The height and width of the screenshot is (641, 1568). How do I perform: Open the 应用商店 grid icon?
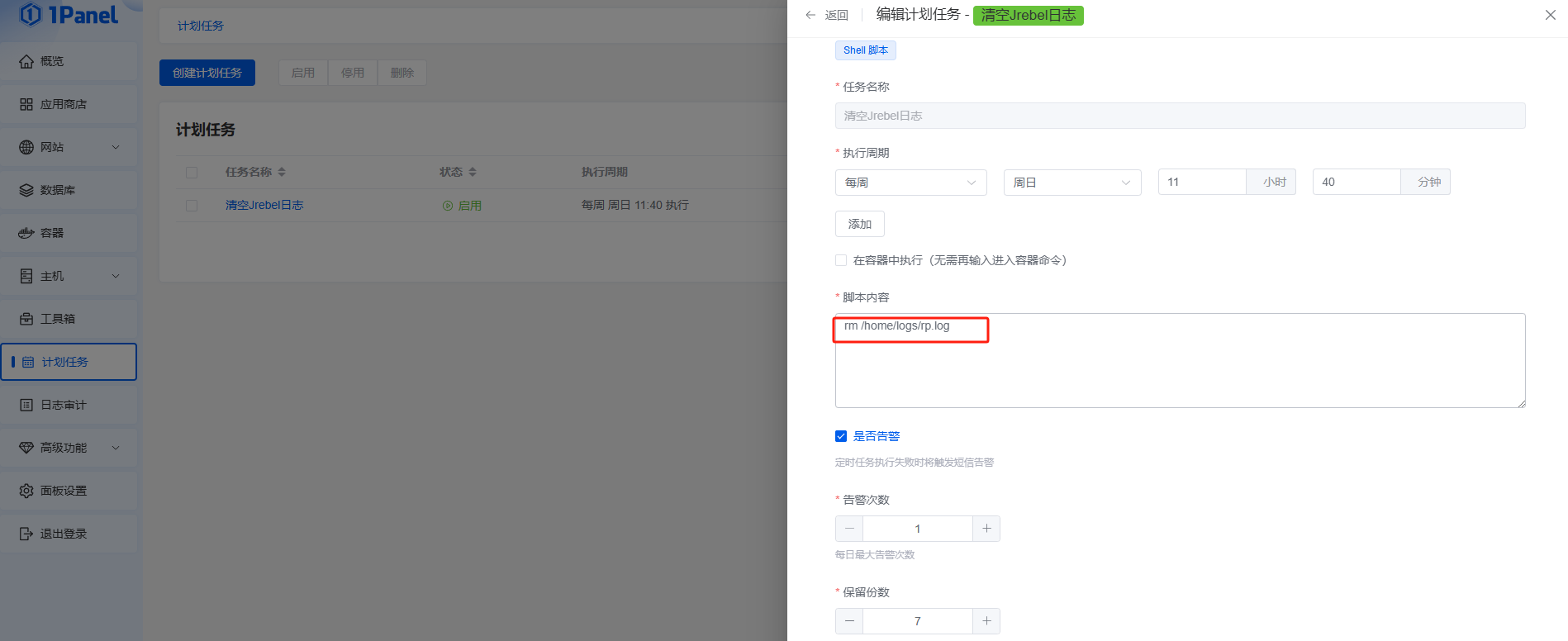(26, 104)
